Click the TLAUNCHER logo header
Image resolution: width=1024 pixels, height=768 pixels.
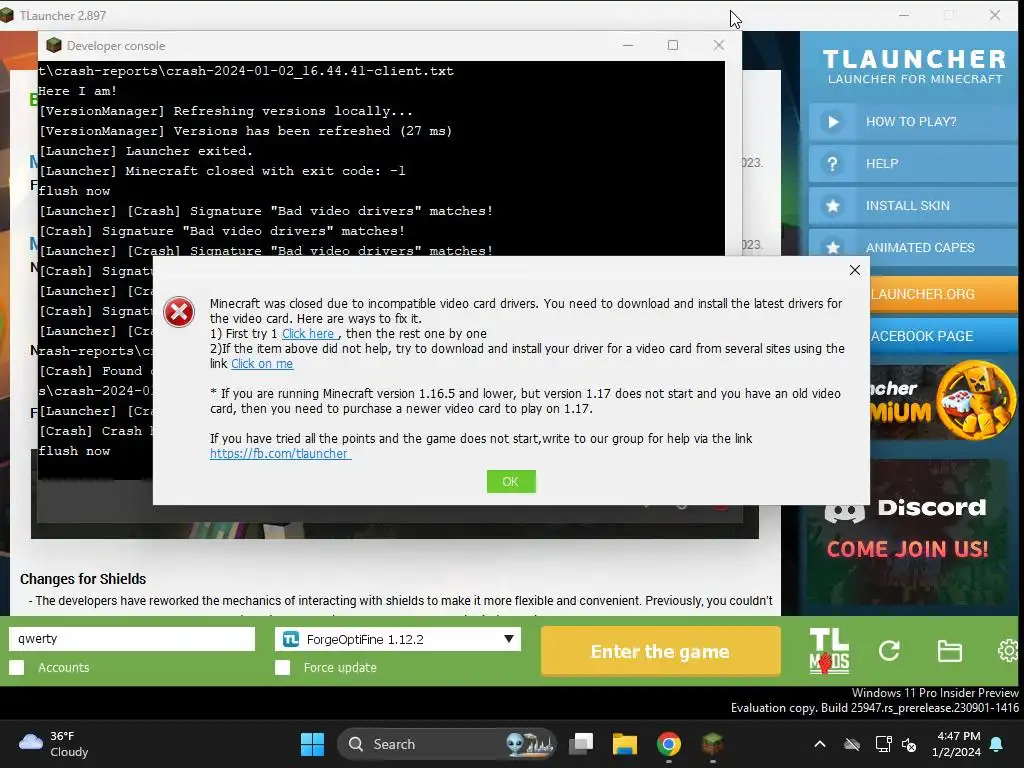click(x=914, y=66)
